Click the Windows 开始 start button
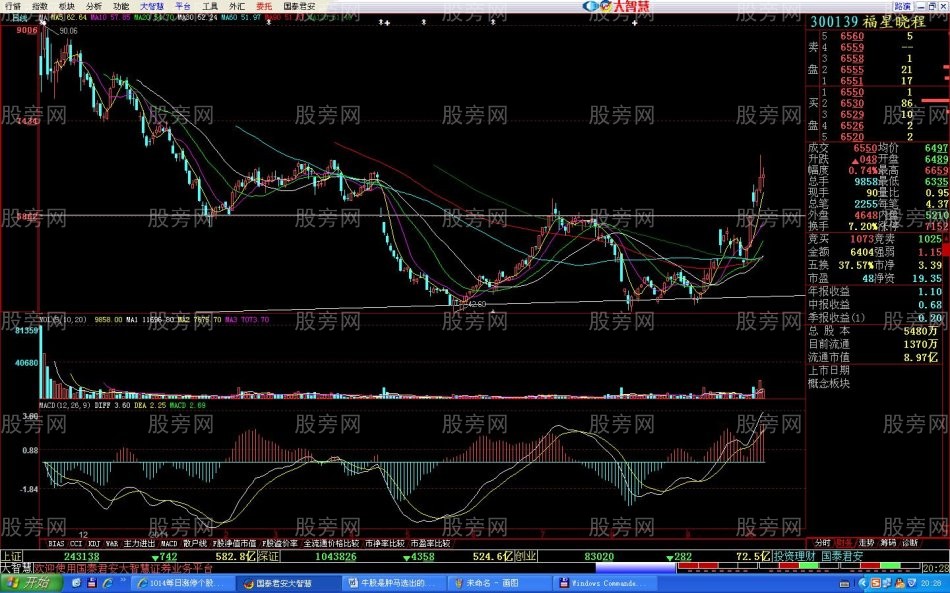 31,583
